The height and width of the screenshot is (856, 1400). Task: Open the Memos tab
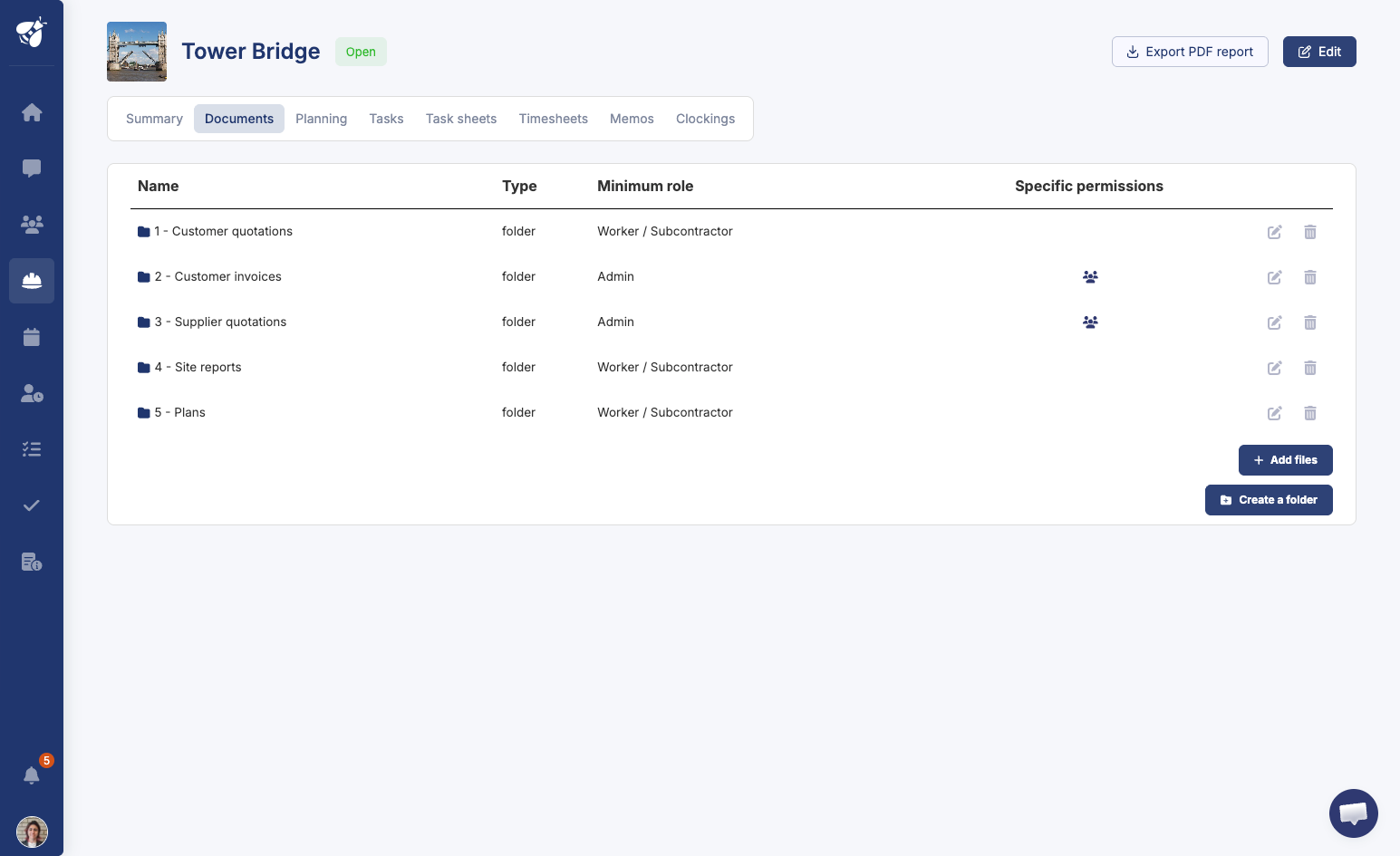[x=632, y=119]
